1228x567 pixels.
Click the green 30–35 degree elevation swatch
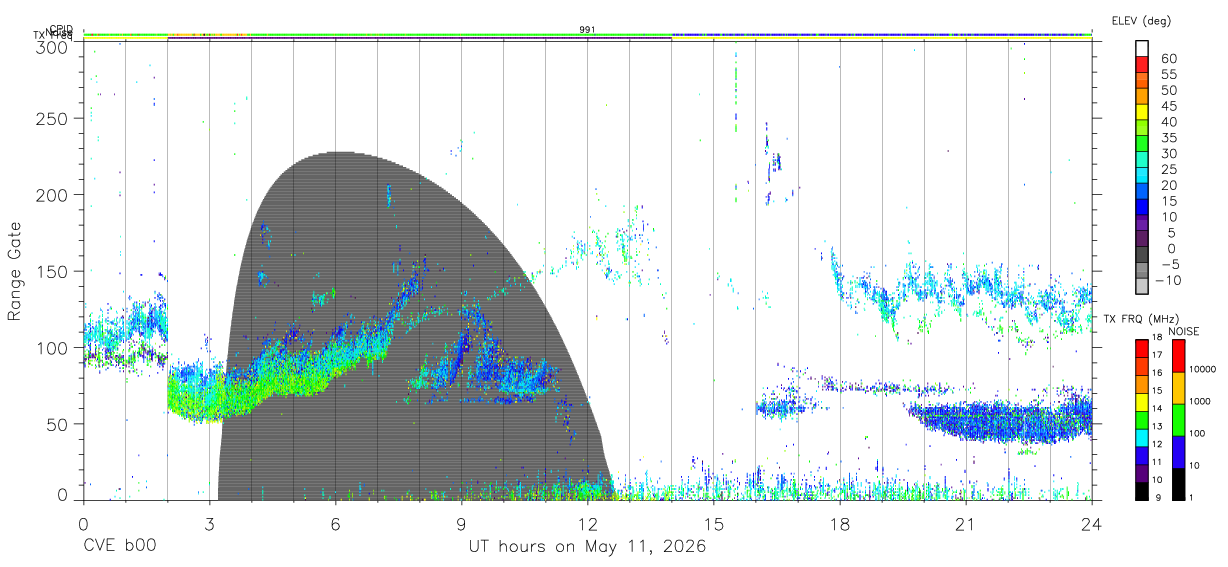coord(1142,145)
